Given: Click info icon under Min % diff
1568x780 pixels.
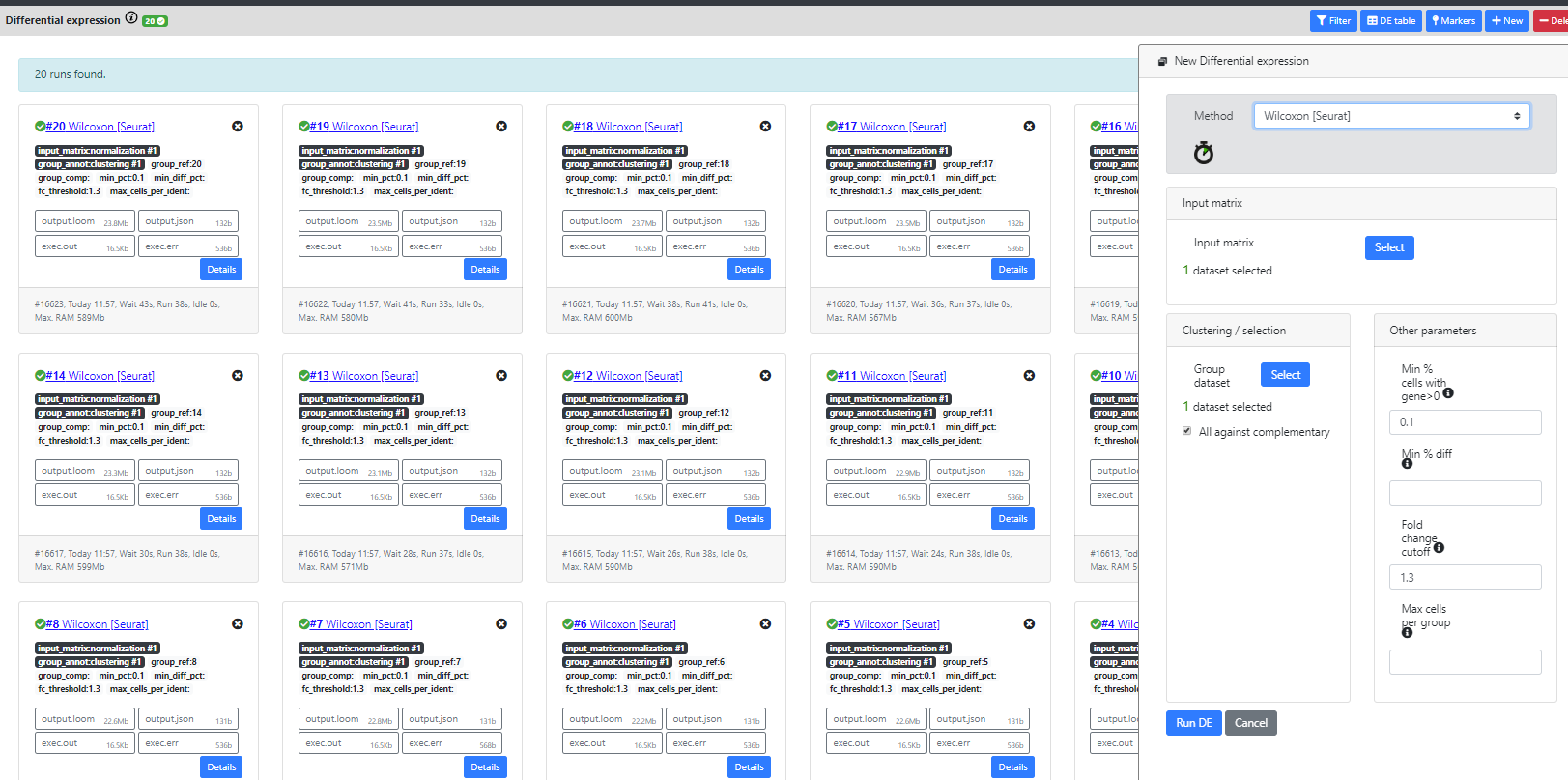Looking at the screenshot, I should (x=1407, y=464).
